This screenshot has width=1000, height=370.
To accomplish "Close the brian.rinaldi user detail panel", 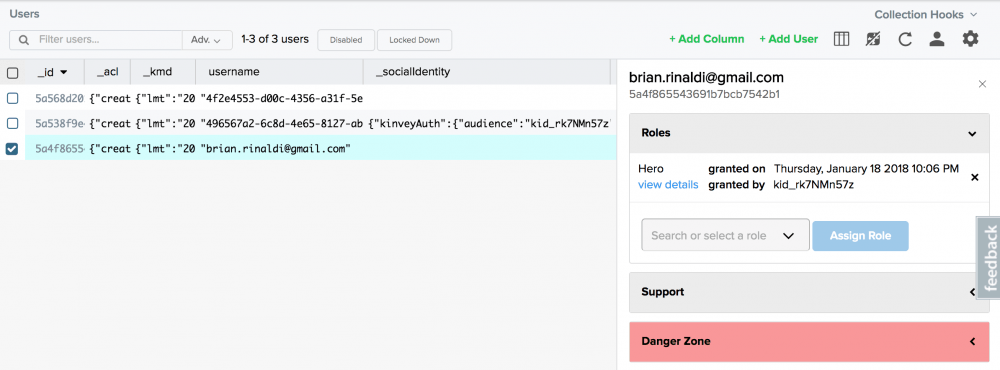I will coord(982,84).
